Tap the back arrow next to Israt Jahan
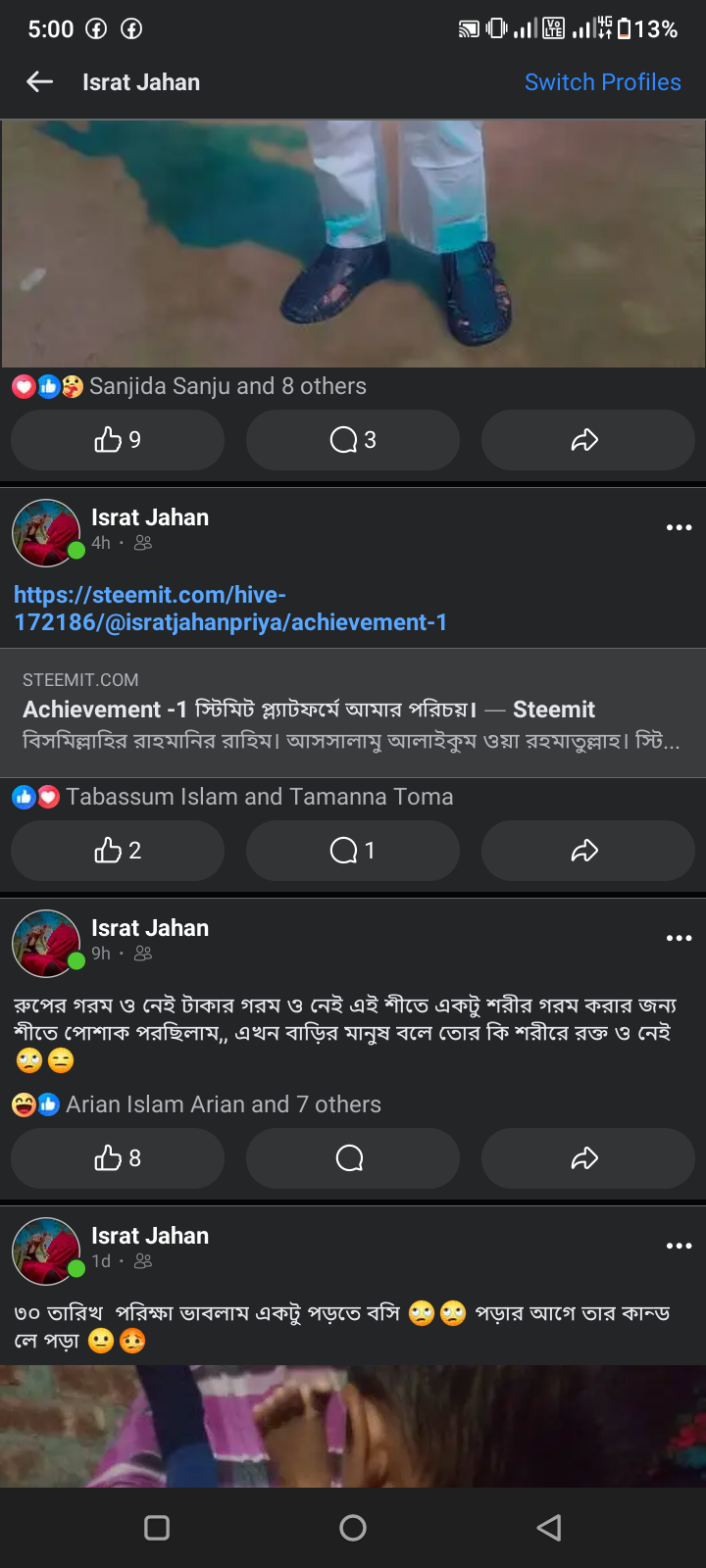This screenshot has width=706, height=1568. (39, 82)
